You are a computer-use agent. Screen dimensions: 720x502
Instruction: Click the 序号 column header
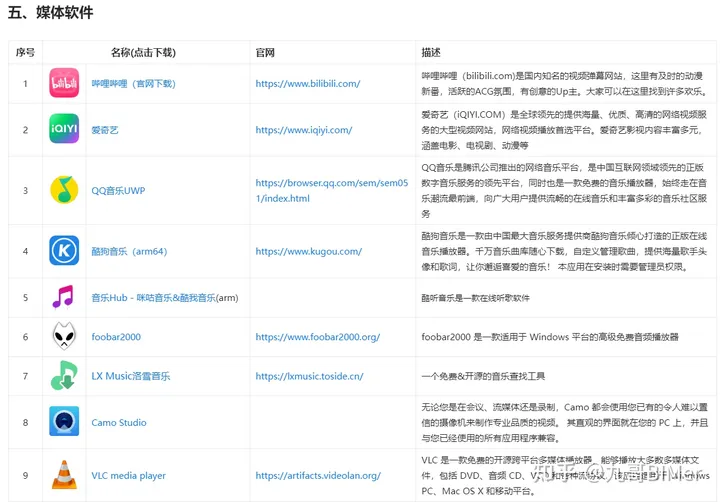pos(25,52)
